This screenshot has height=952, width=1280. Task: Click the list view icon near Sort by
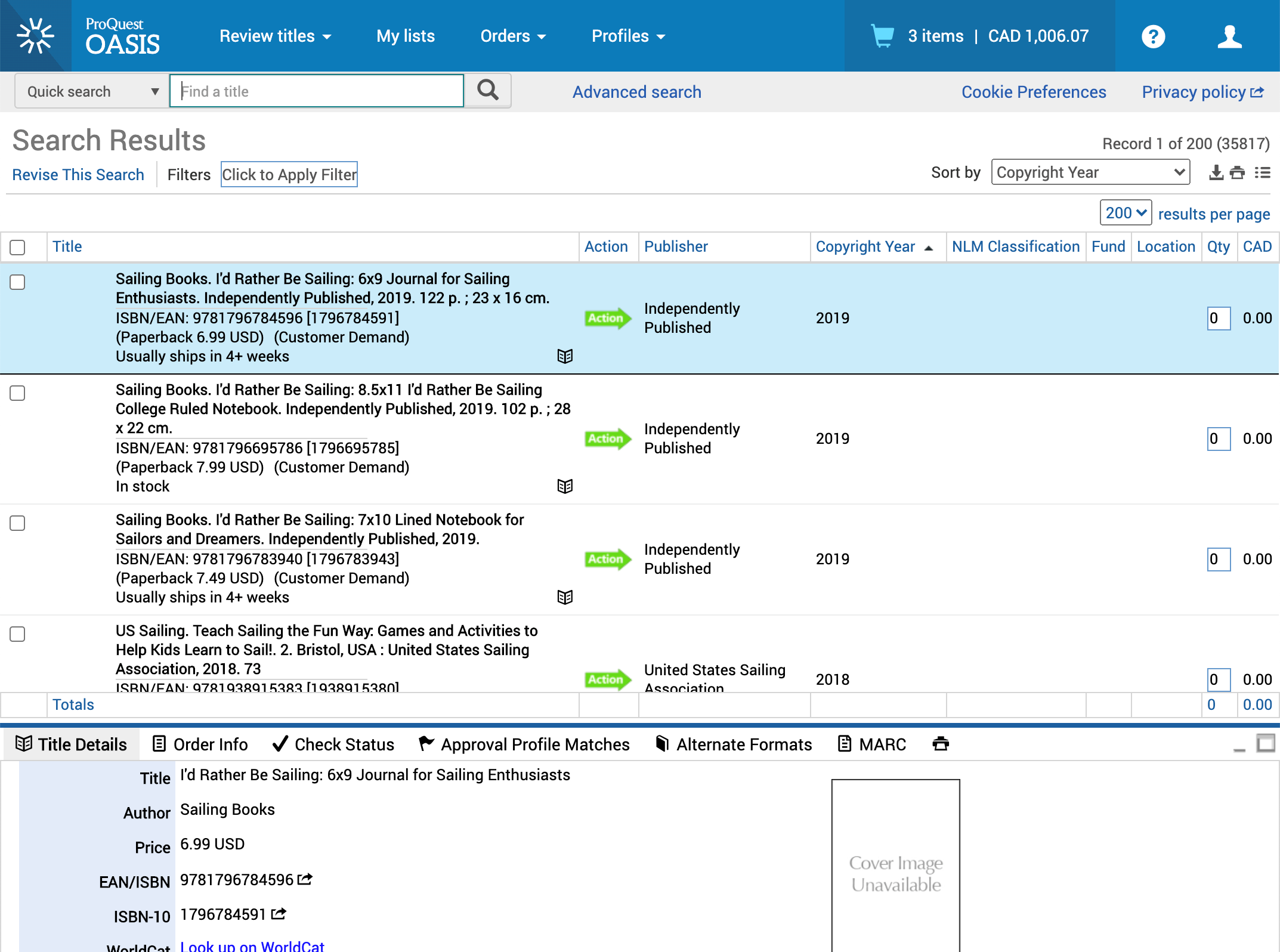tap(1262, 173)
